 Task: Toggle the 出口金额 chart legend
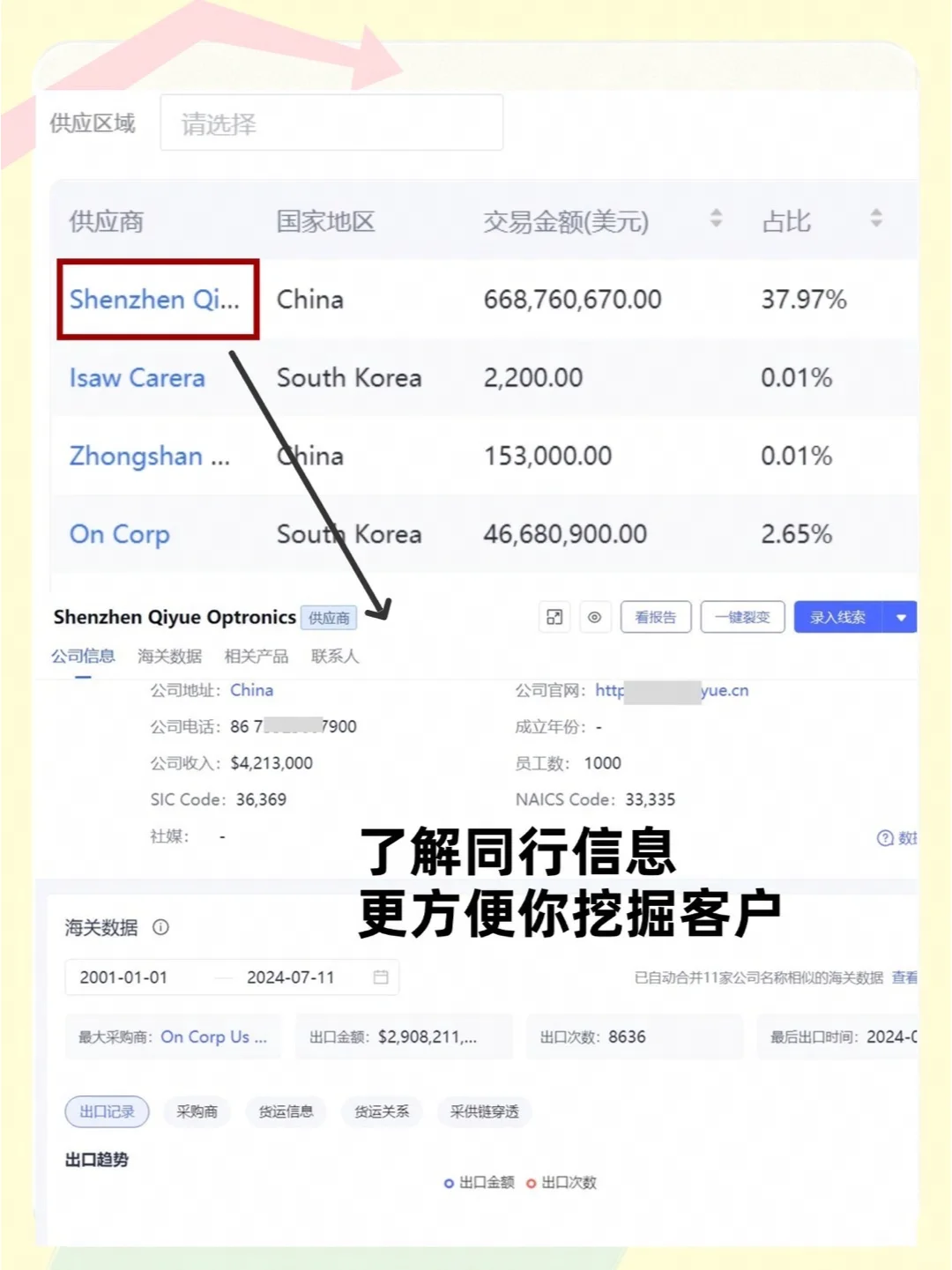pos(481,1183)
